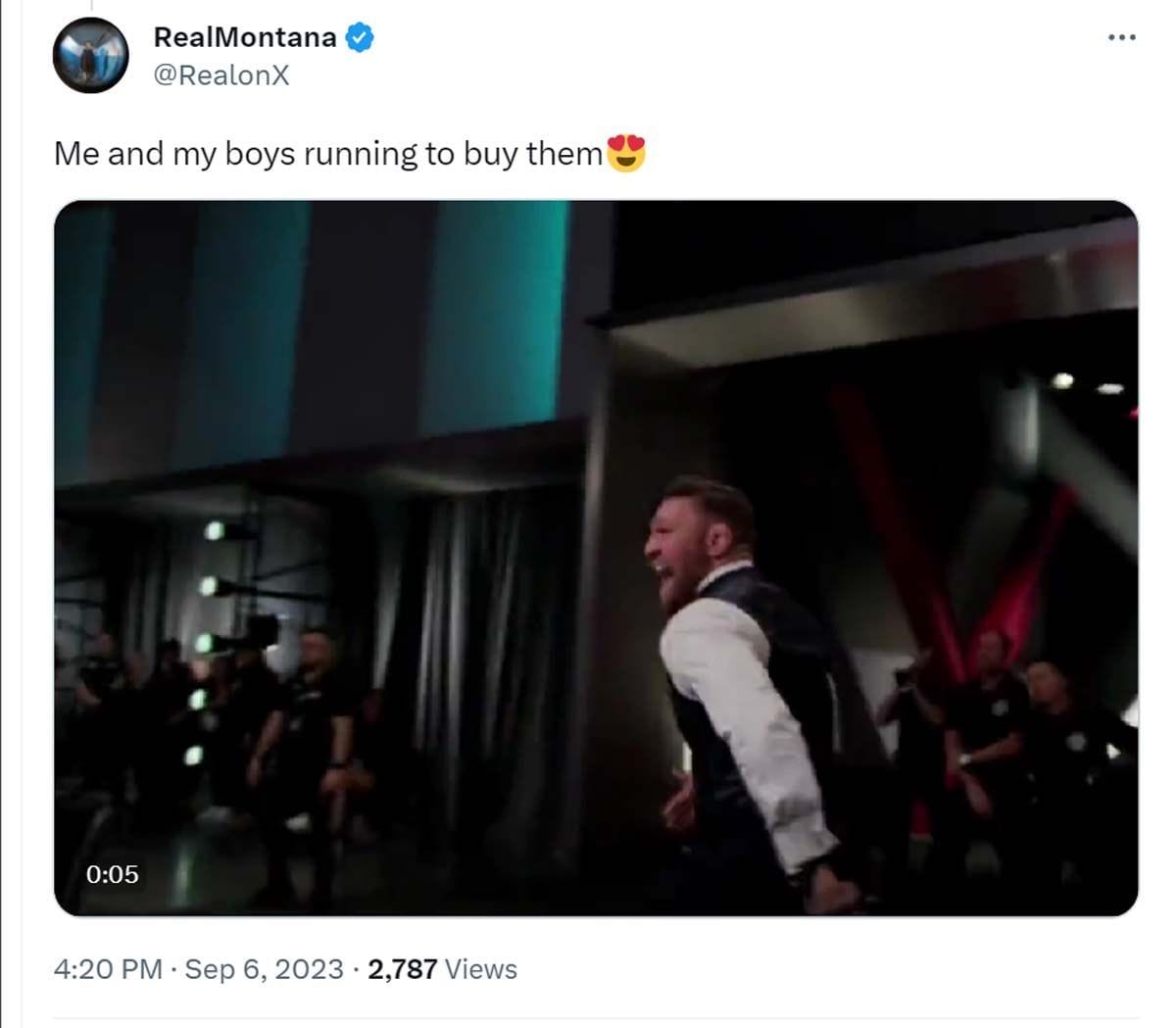Click the 2,787 view count number

coord(402,969)
